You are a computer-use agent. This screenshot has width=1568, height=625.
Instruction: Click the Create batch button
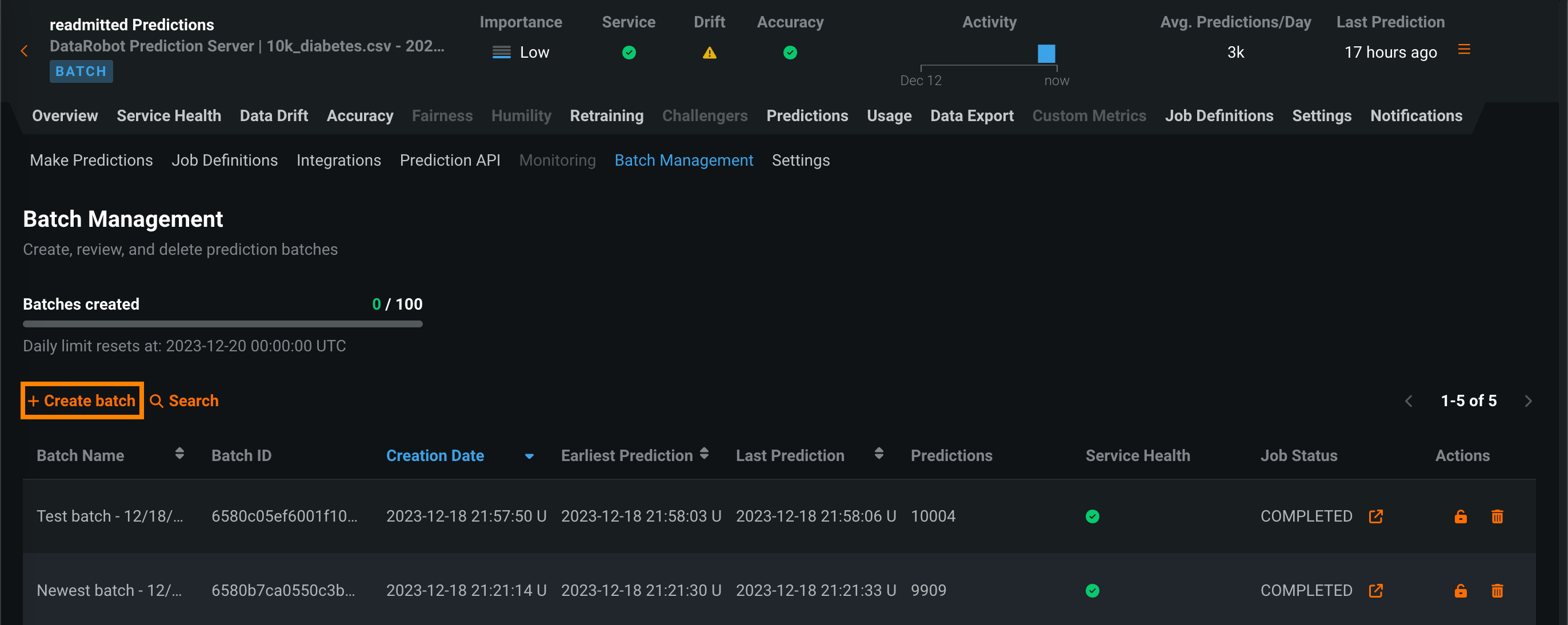pos(82,400)
